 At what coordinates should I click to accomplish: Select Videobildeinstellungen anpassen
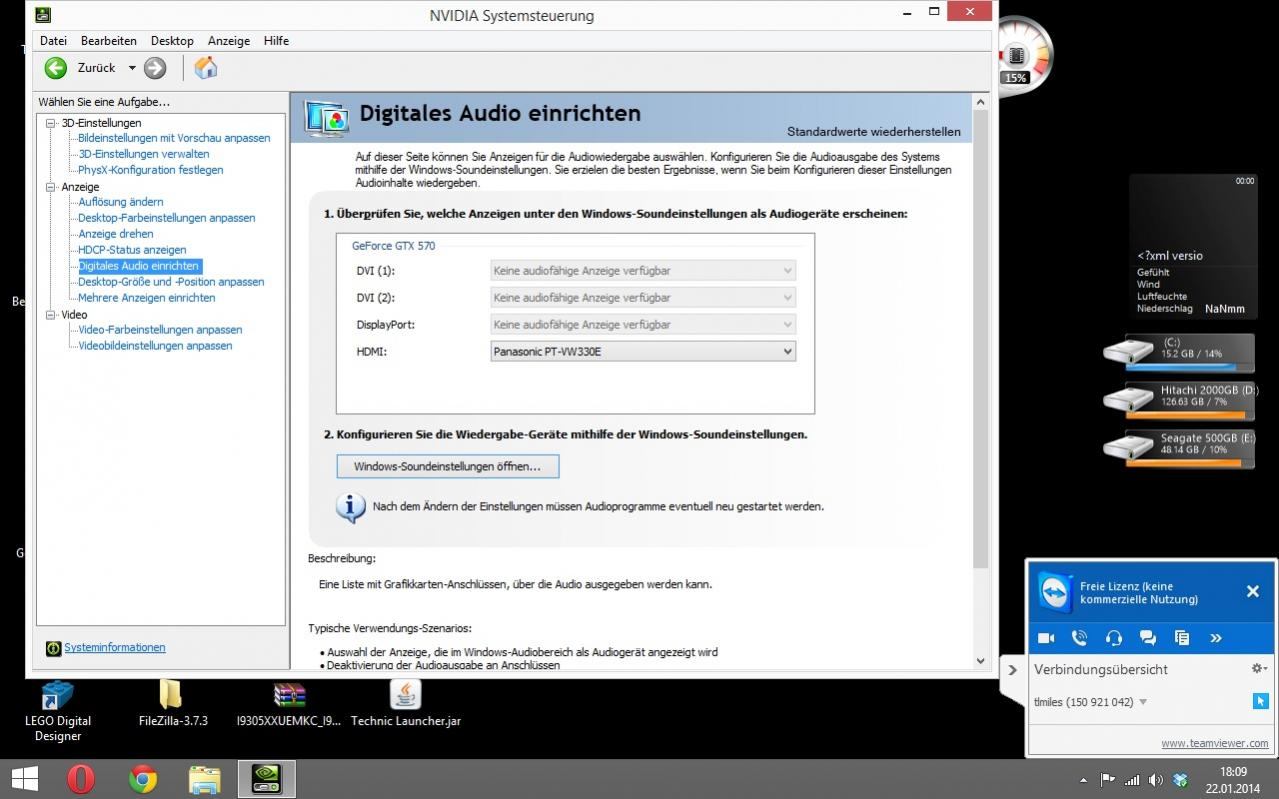pos(155,346)
